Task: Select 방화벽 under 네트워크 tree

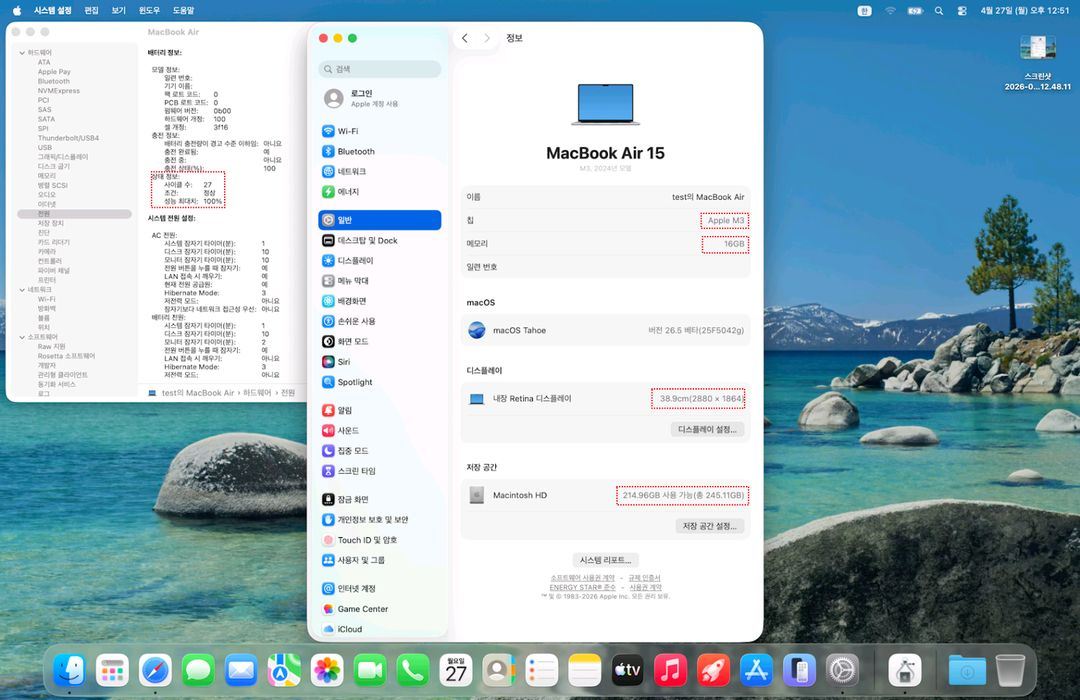Action: click(47, 309)
